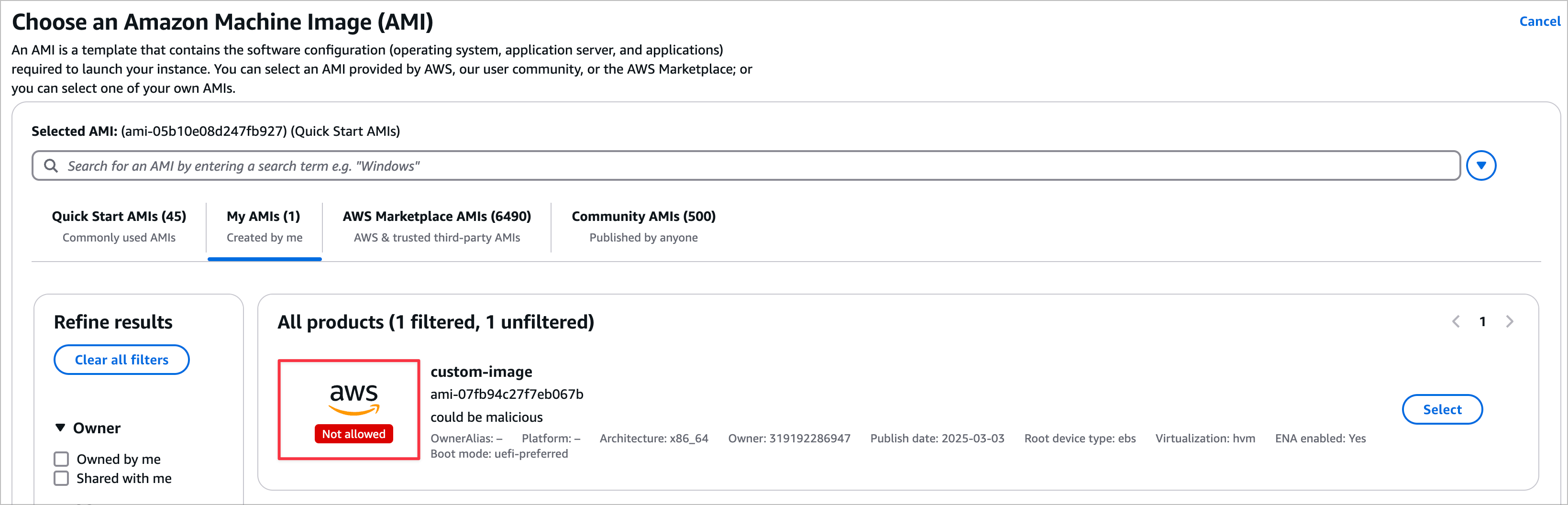Viewport: 1568px width, 505px height.
Task: Open the My AMIs tab
Action: 264,226
